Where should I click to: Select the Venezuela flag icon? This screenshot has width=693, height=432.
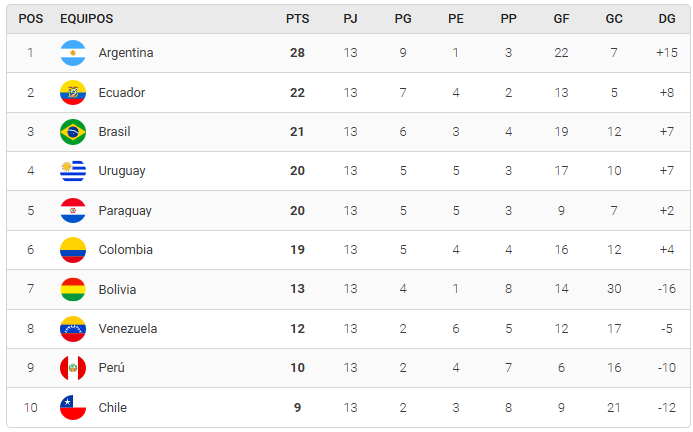coord(73,329)
